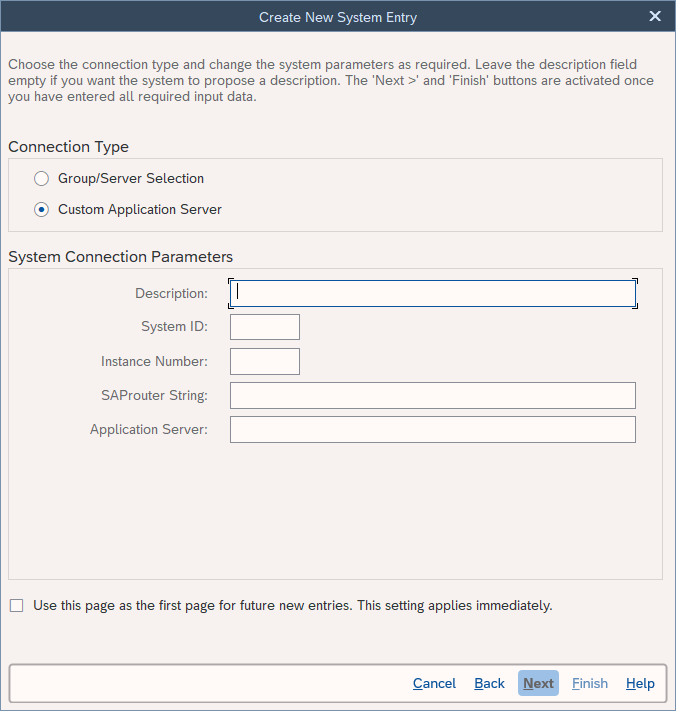
Task: Click the System ID field
Action: click(x=265, y=327)
